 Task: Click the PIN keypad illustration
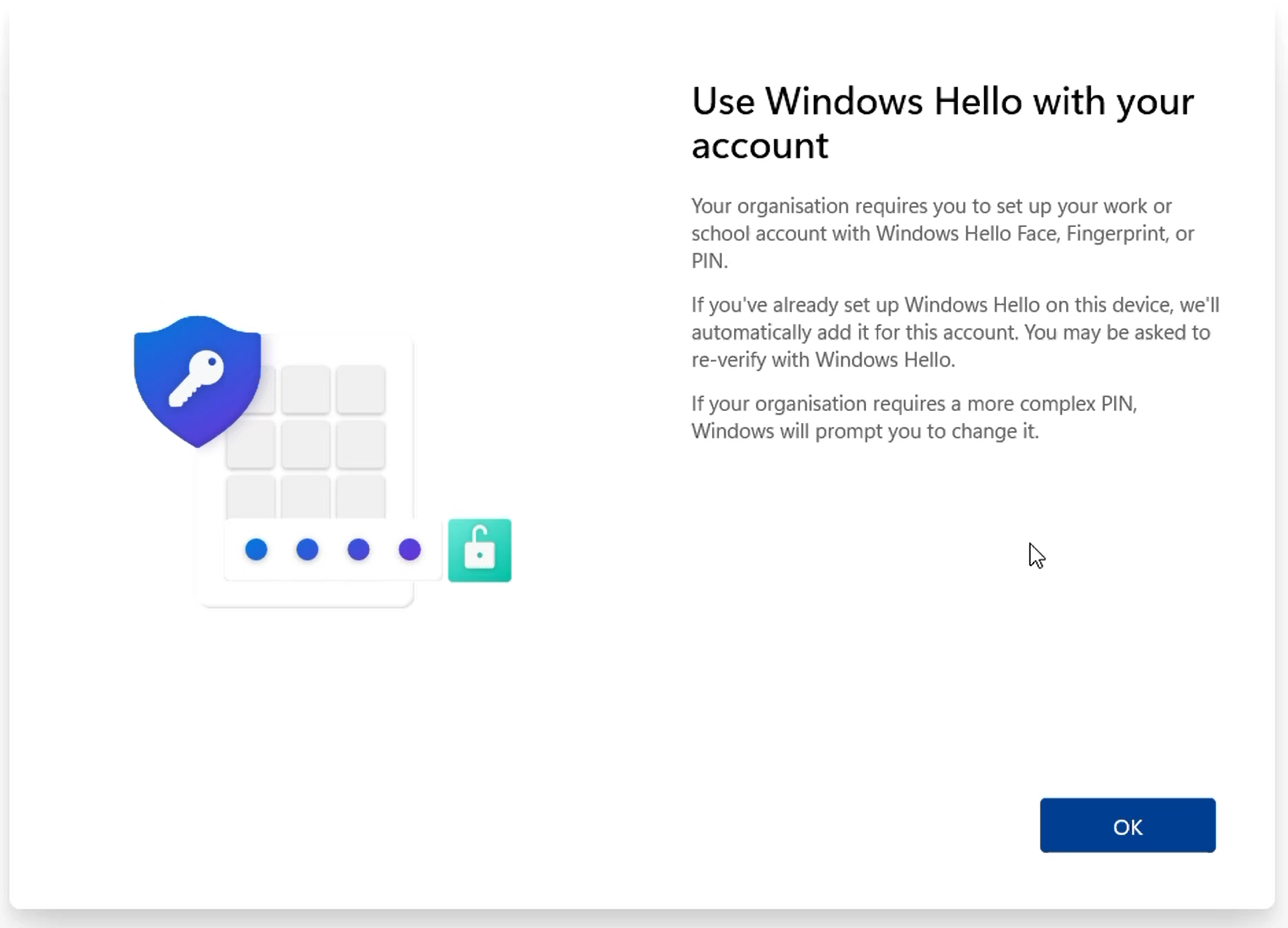pos(305,442)
